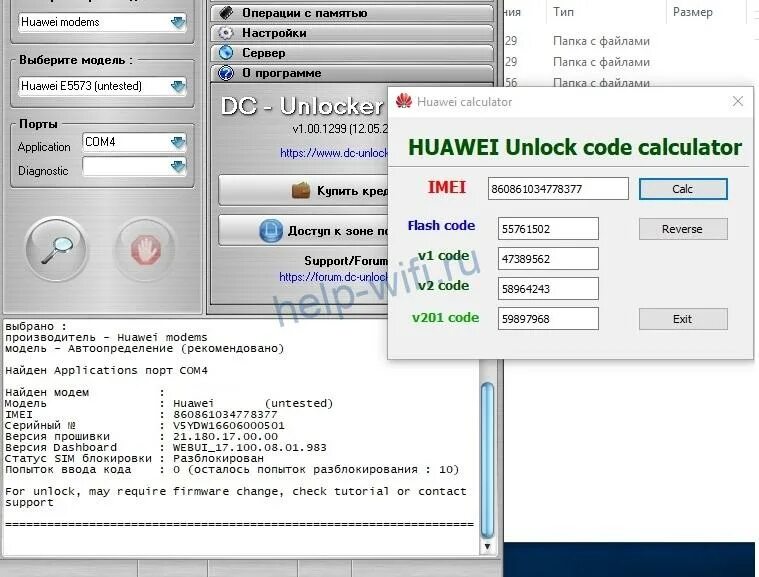Follow the forum.dc-unlocker support link
Image resolution: width=759 pixels, height=577 pixels.
pos(333,277)
